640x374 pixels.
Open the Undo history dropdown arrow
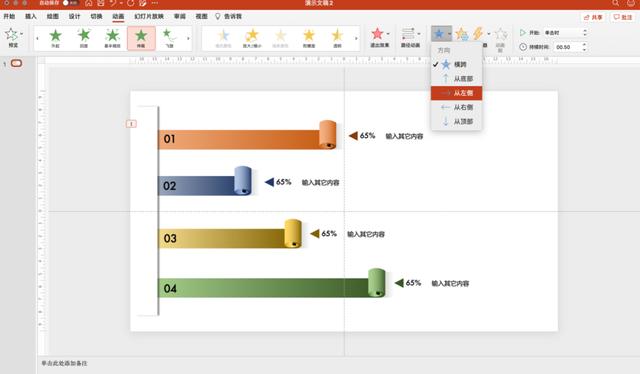(x=121, y=3)
